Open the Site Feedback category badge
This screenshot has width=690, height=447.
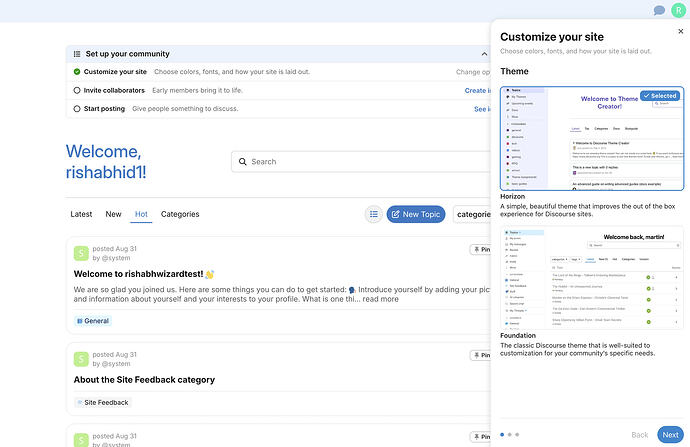click(103, 403)
